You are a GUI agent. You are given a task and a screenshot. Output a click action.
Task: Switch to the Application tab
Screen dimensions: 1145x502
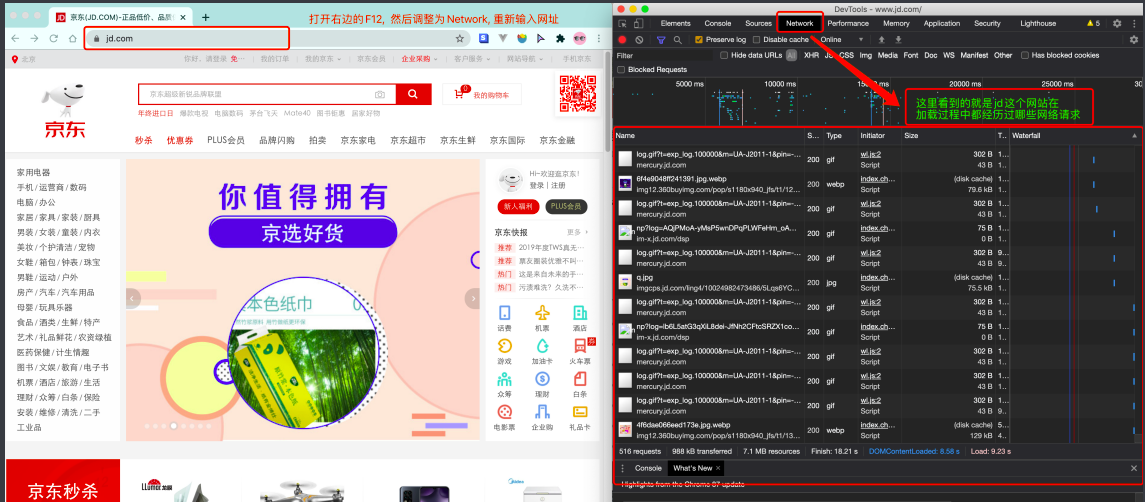point(942,23)
